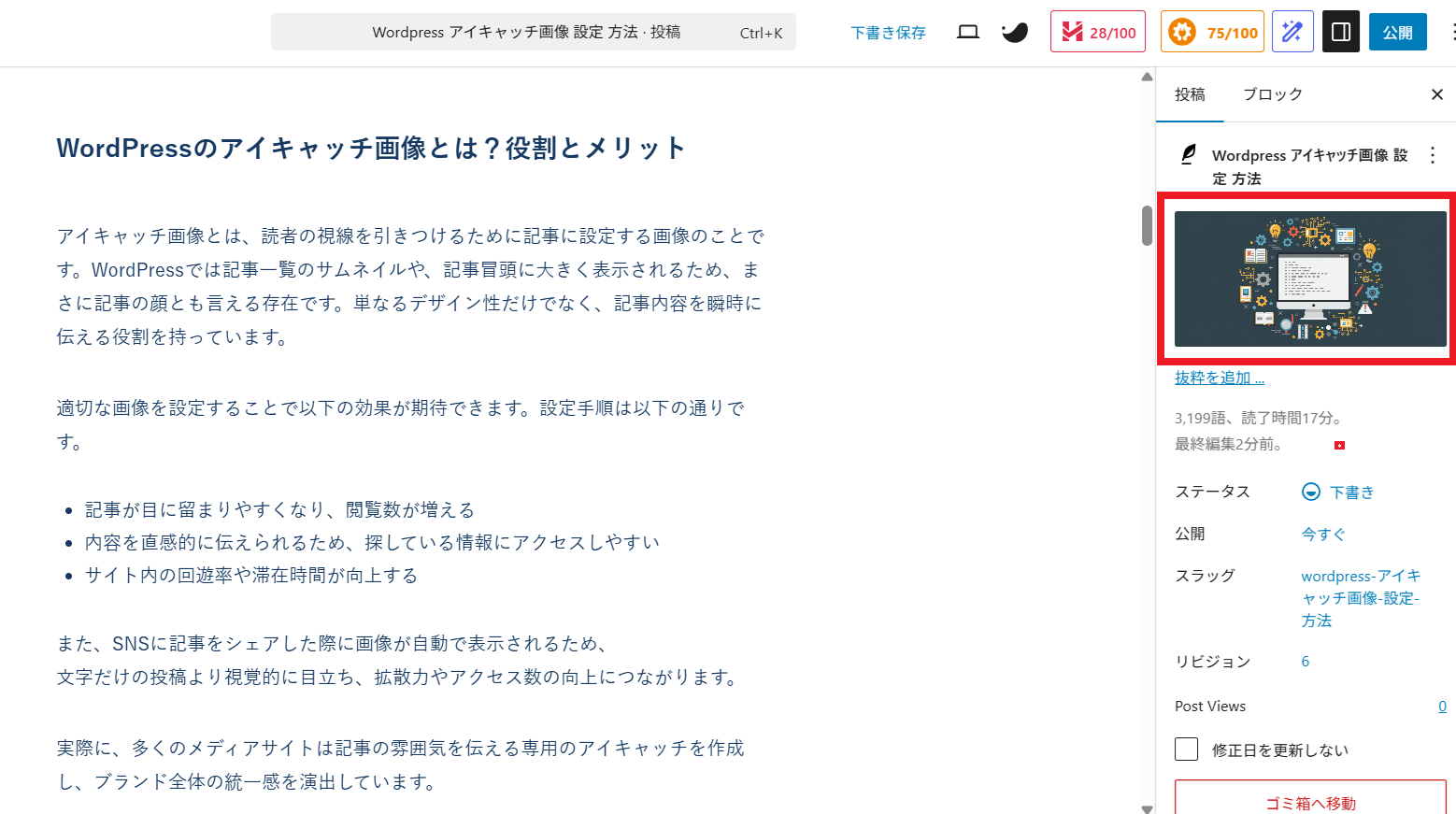
Task: Open publish date 今すぐ setting
Action: [x=1323, y=534]
